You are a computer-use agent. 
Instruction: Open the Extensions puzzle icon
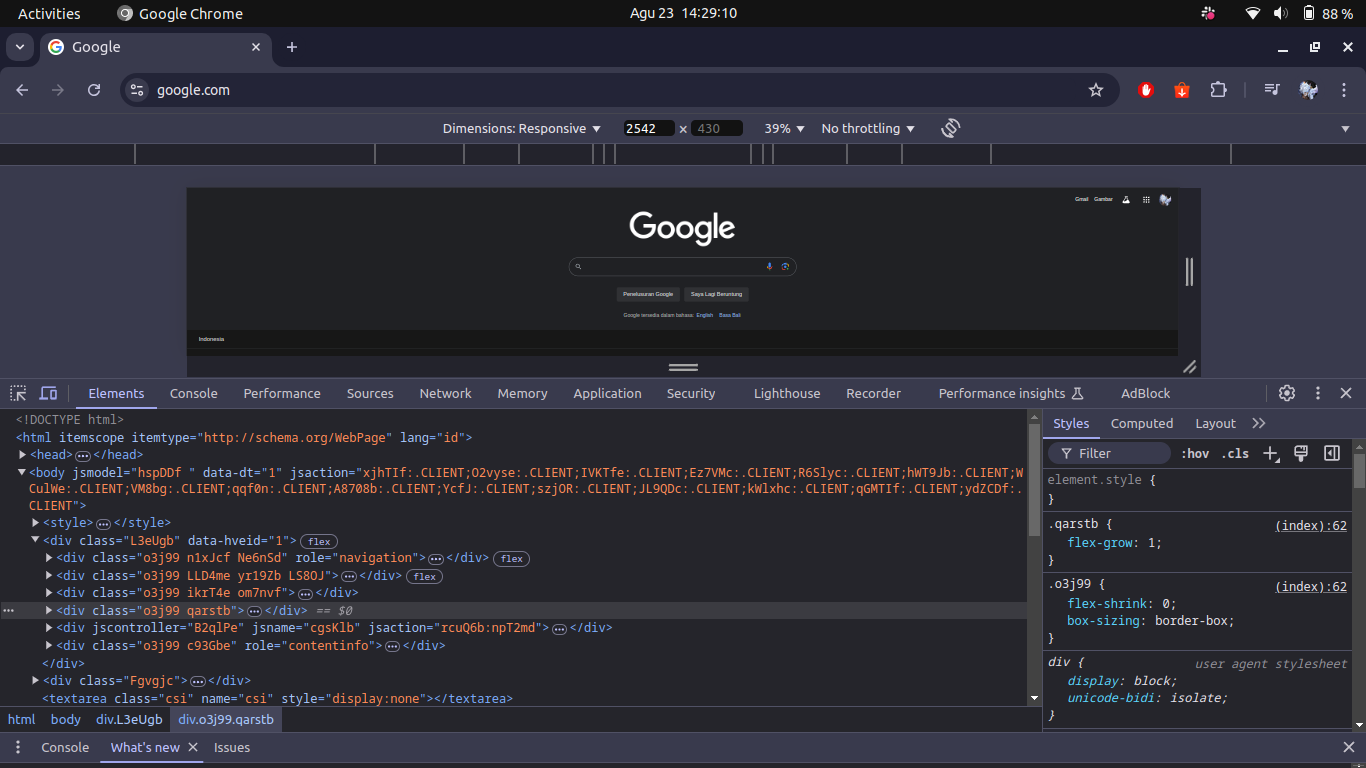[1218, 90]
